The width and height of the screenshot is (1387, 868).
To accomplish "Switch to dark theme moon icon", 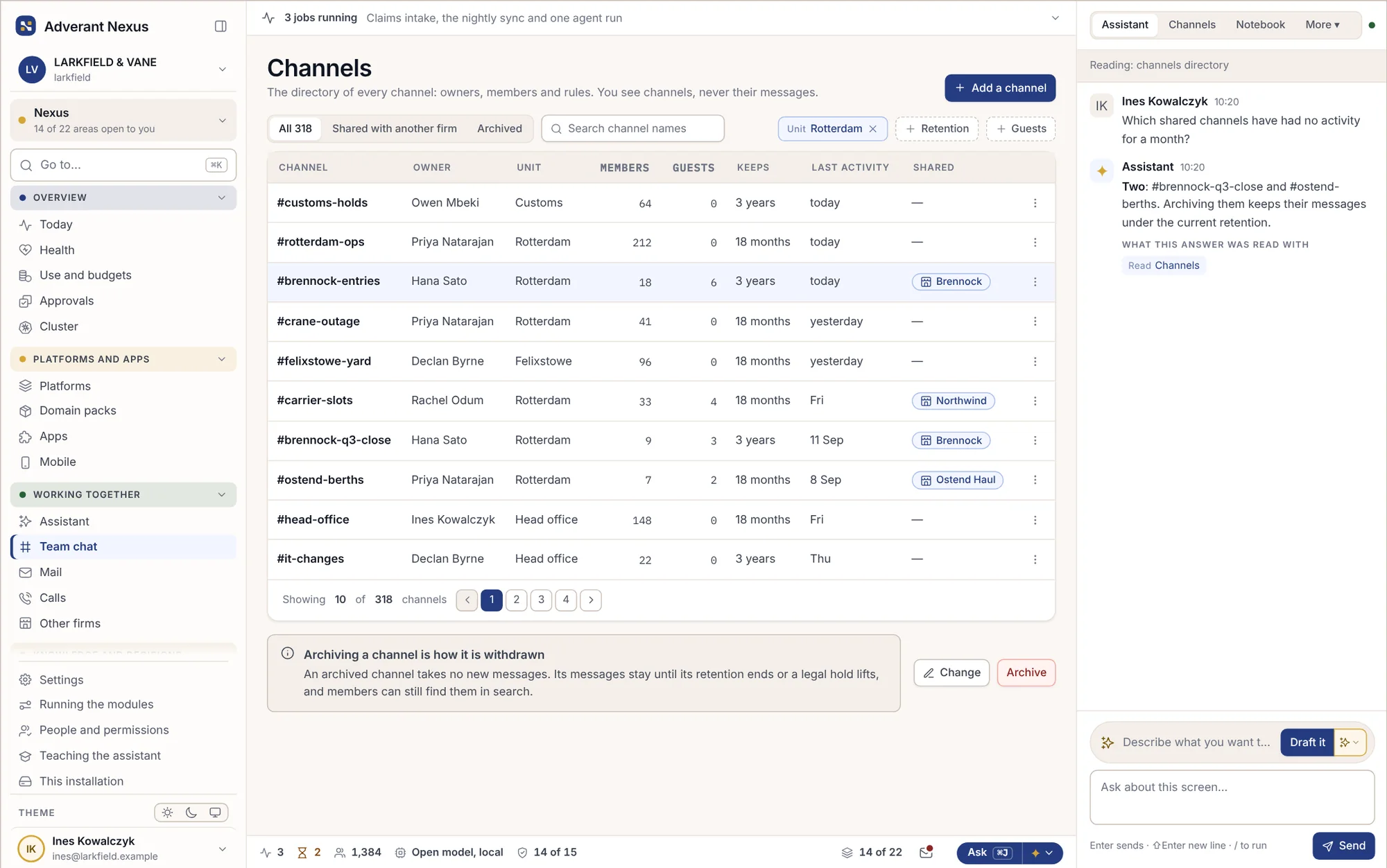I will (191, 813).
